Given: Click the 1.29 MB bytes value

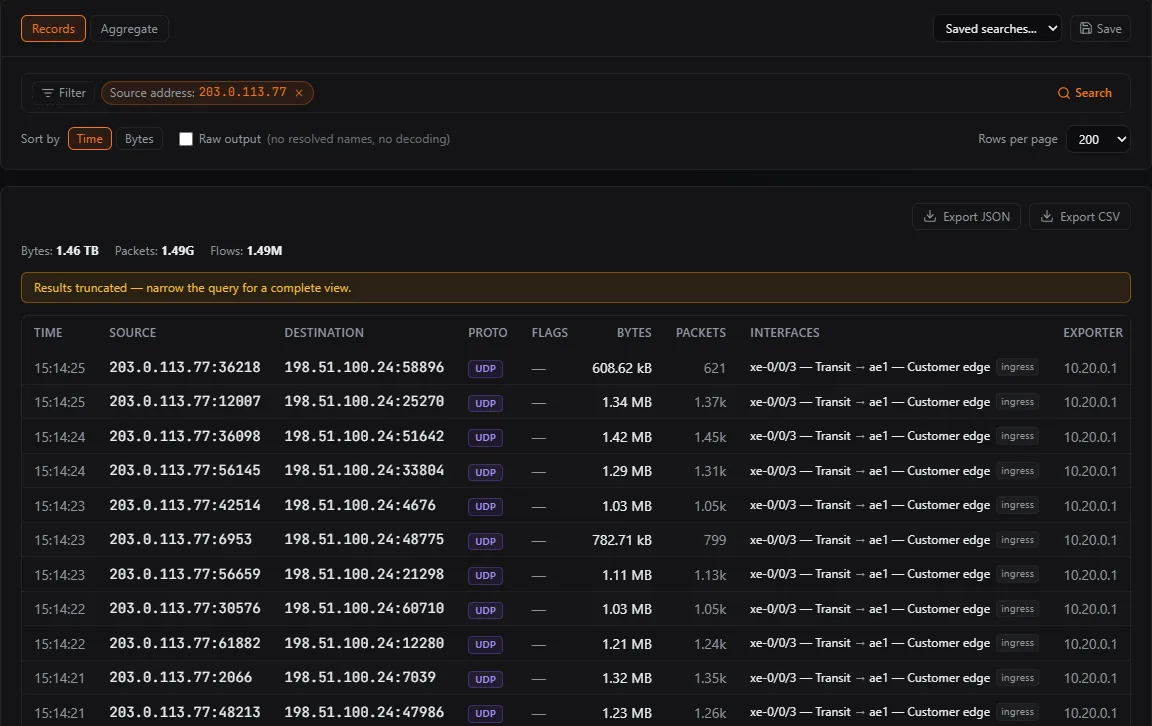Looking at the screenshot, I should coord(627,471).
